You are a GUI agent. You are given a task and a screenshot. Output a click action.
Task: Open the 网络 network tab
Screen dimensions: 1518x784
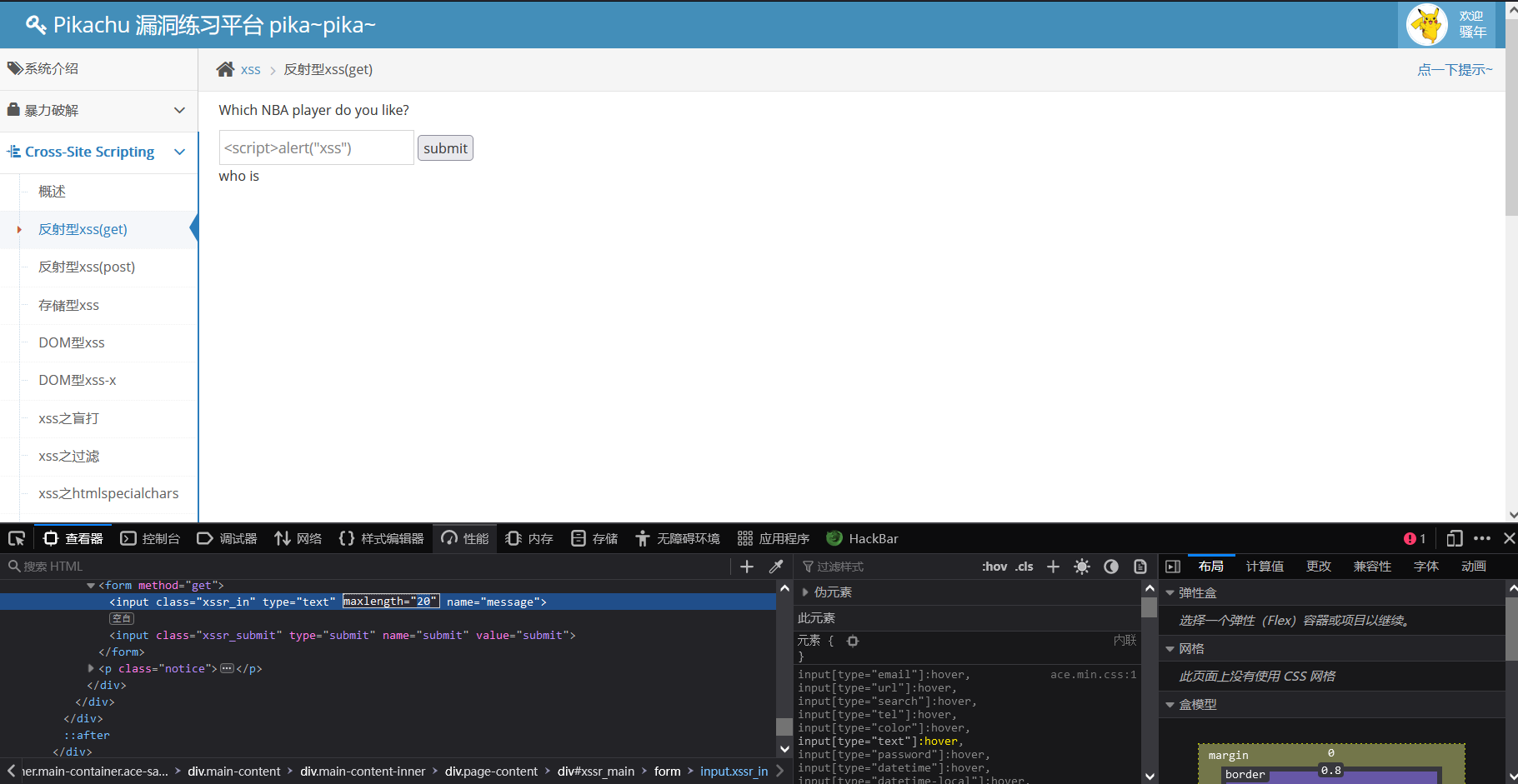point(298,538)
